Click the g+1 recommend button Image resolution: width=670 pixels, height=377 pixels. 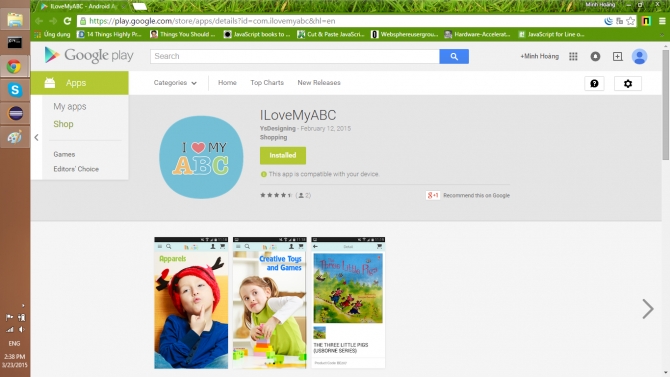tap(433, 195)
